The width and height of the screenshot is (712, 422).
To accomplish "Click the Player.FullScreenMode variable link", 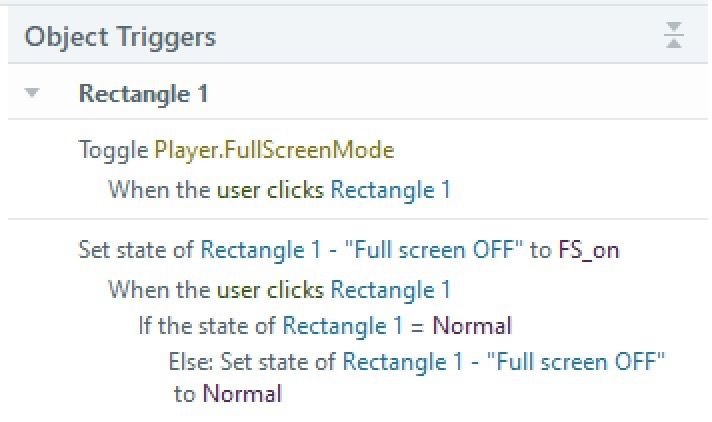I will [274, 150].
